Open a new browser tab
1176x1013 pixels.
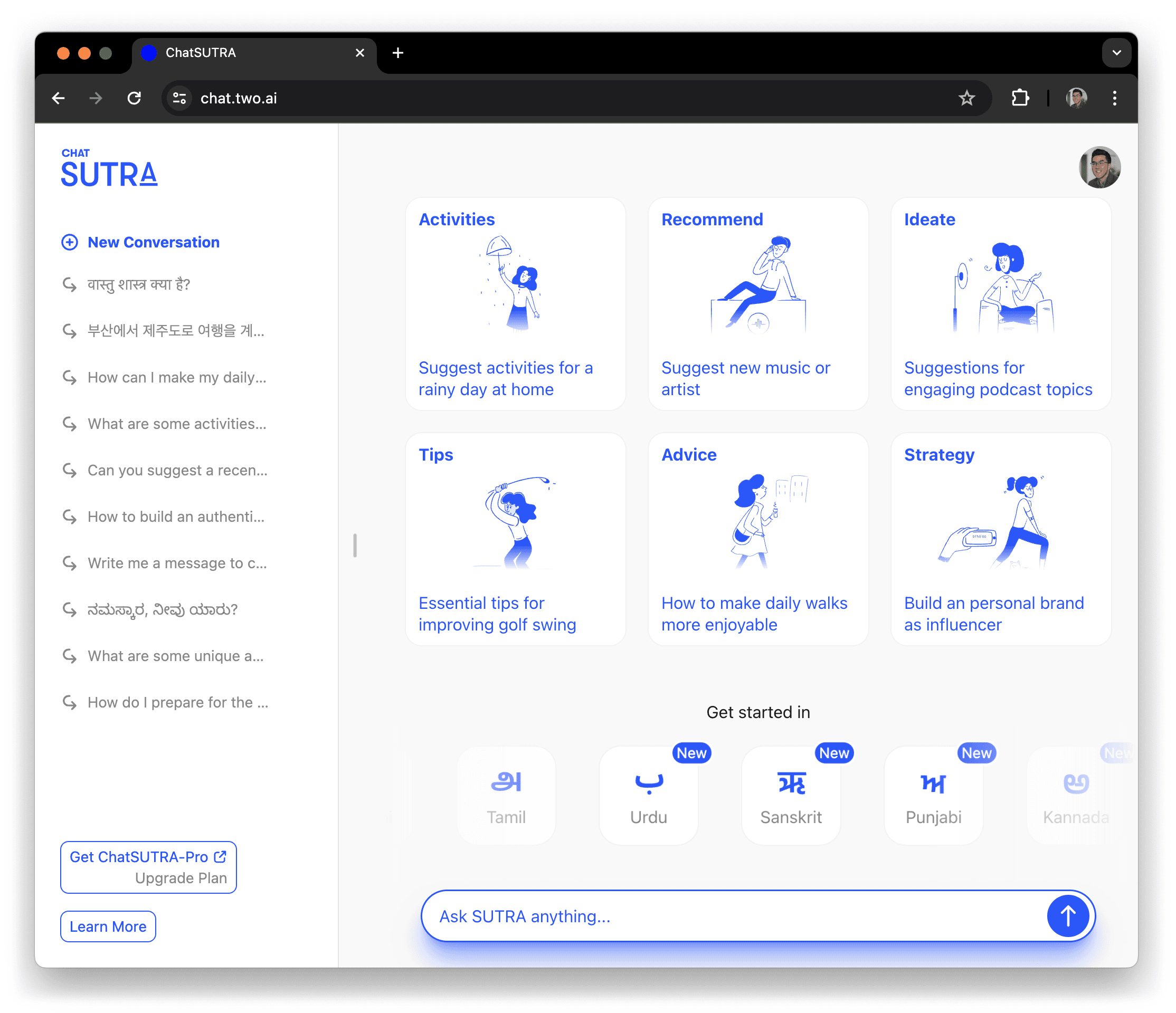398,53
